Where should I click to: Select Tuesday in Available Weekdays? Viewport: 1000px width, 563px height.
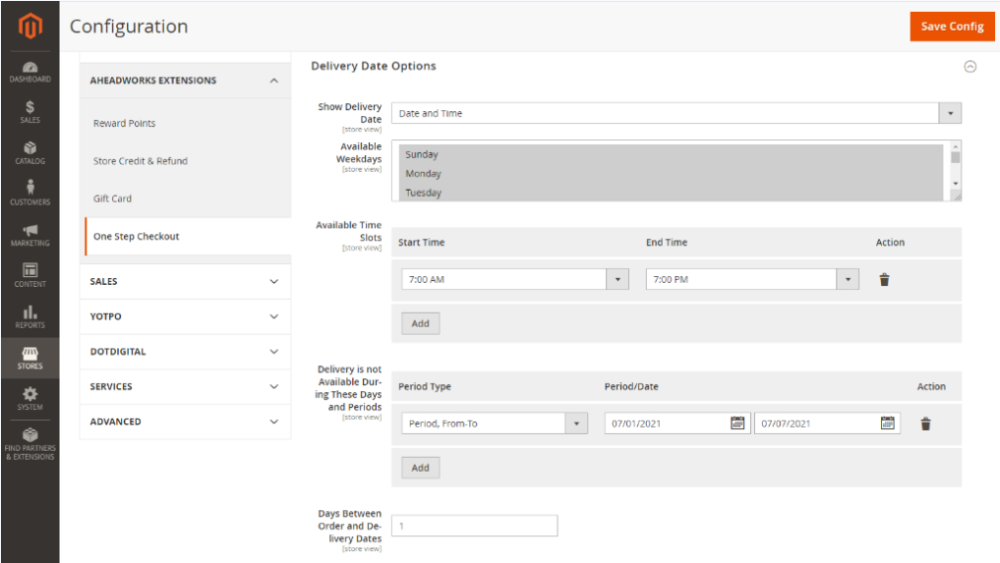pyautogui.click(x=670, y=192)
